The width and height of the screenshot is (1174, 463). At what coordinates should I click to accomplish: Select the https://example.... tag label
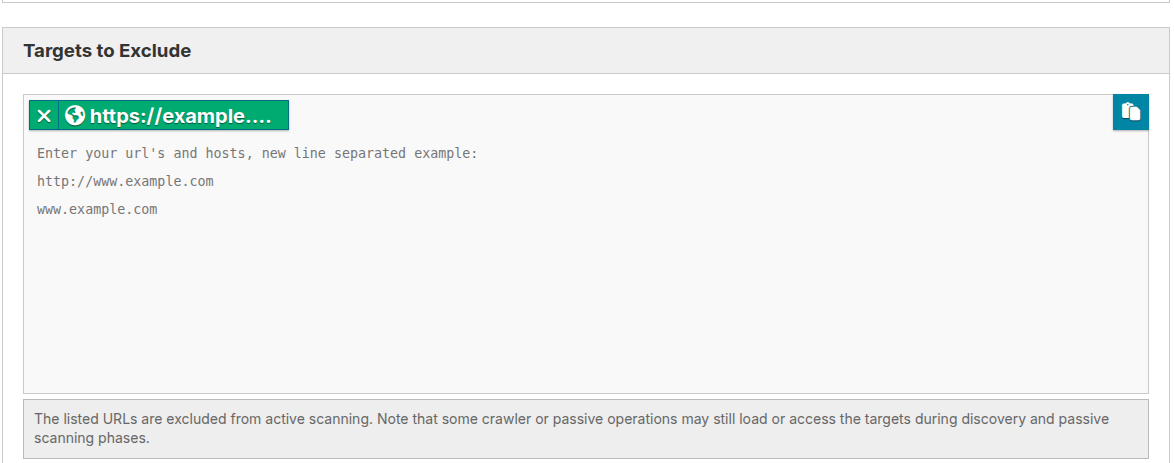click(x=180, y=116)
